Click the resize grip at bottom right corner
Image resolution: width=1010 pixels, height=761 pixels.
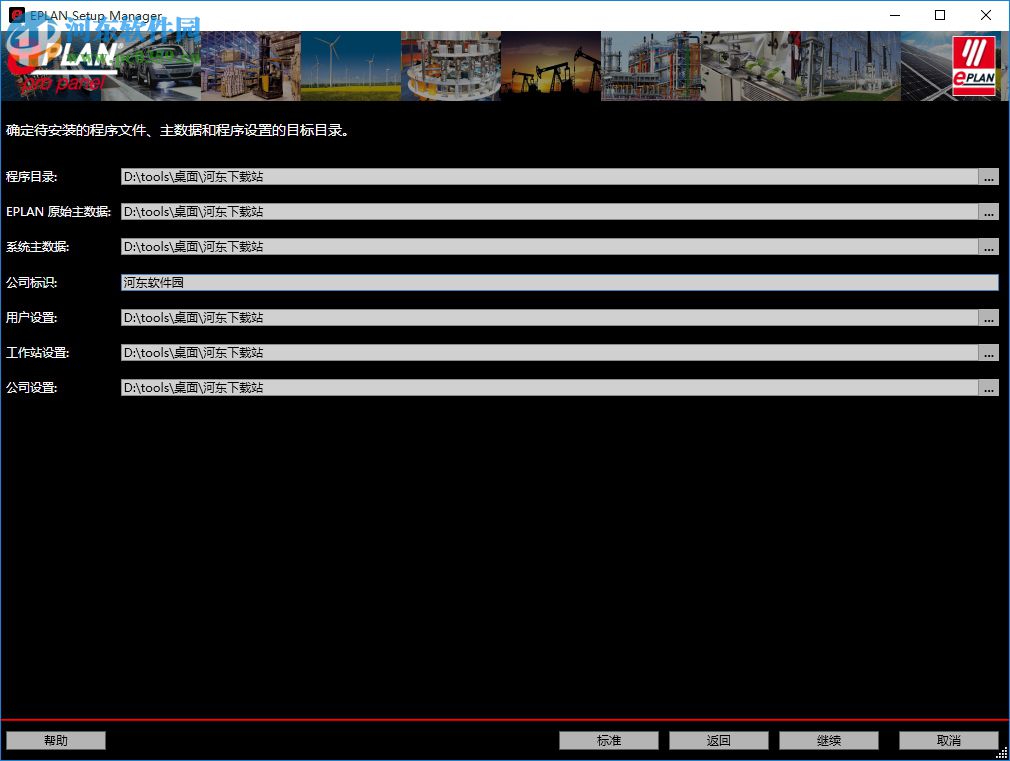click(1004, 755)
